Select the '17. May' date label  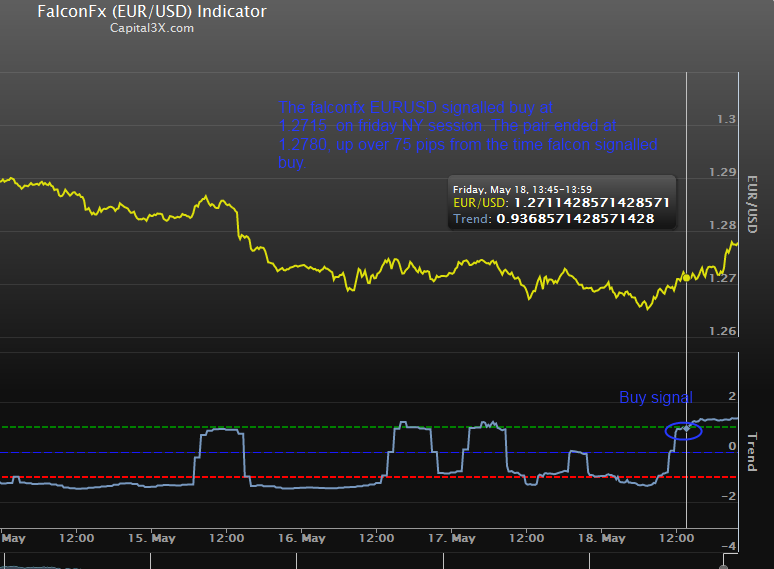click(x=451, y=538)
